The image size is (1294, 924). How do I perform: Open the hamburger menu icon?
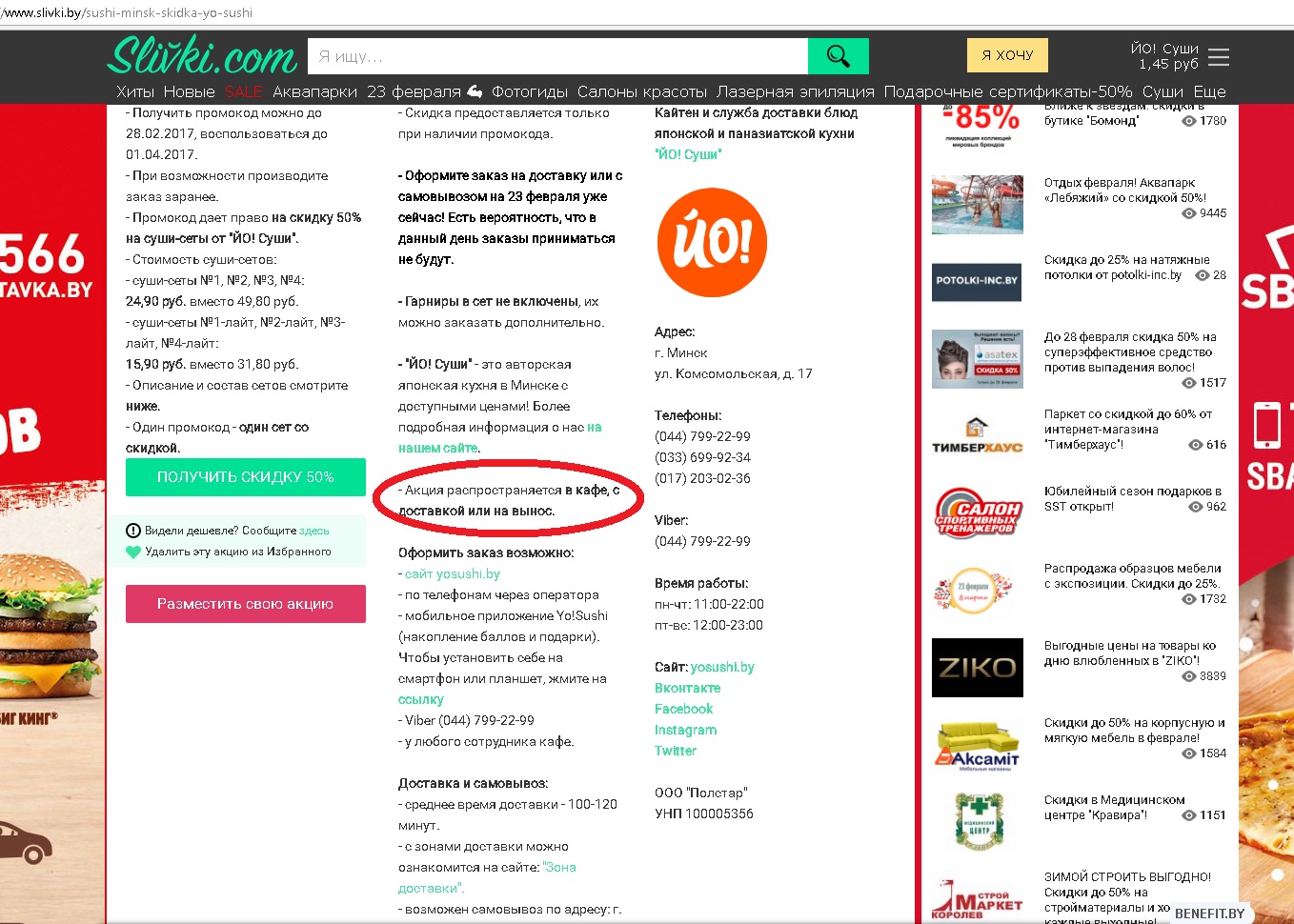1218,57
